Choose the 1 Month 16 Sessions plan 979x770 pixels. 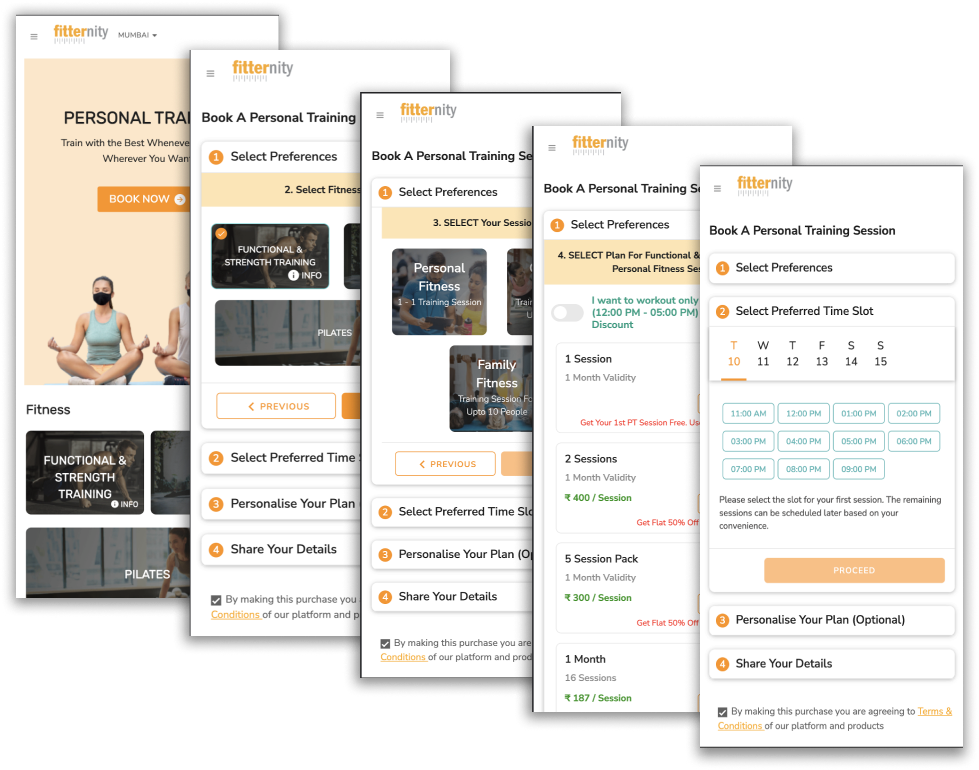coord(628,678)
